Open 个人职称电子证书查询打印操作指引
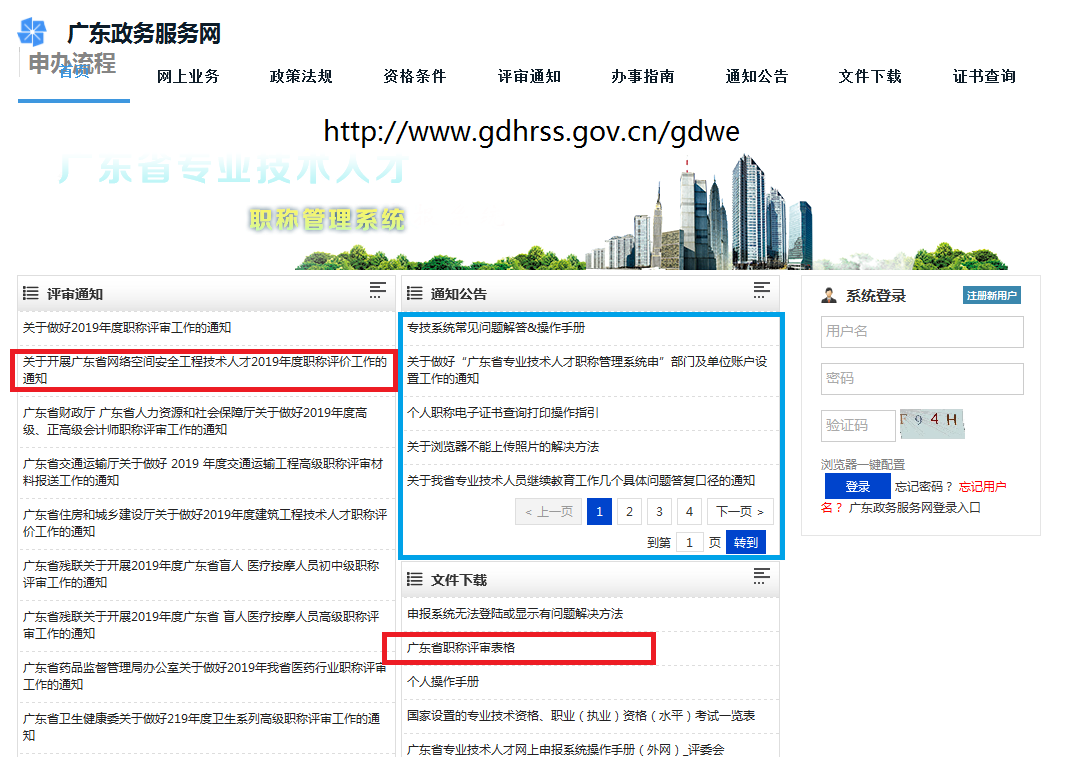The width and height of the screenshot is (1090, 757). point(503,412)
